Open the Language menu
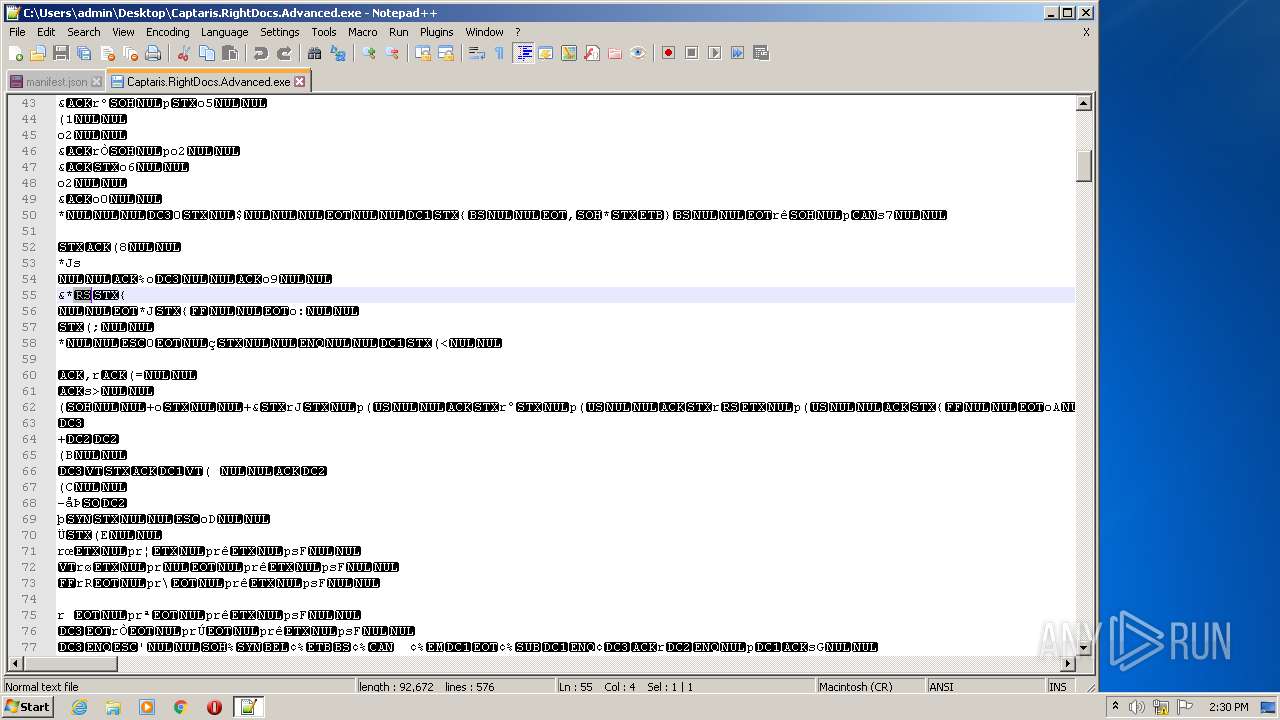Viewport: 1280px width, 720px height. [224, 32]
